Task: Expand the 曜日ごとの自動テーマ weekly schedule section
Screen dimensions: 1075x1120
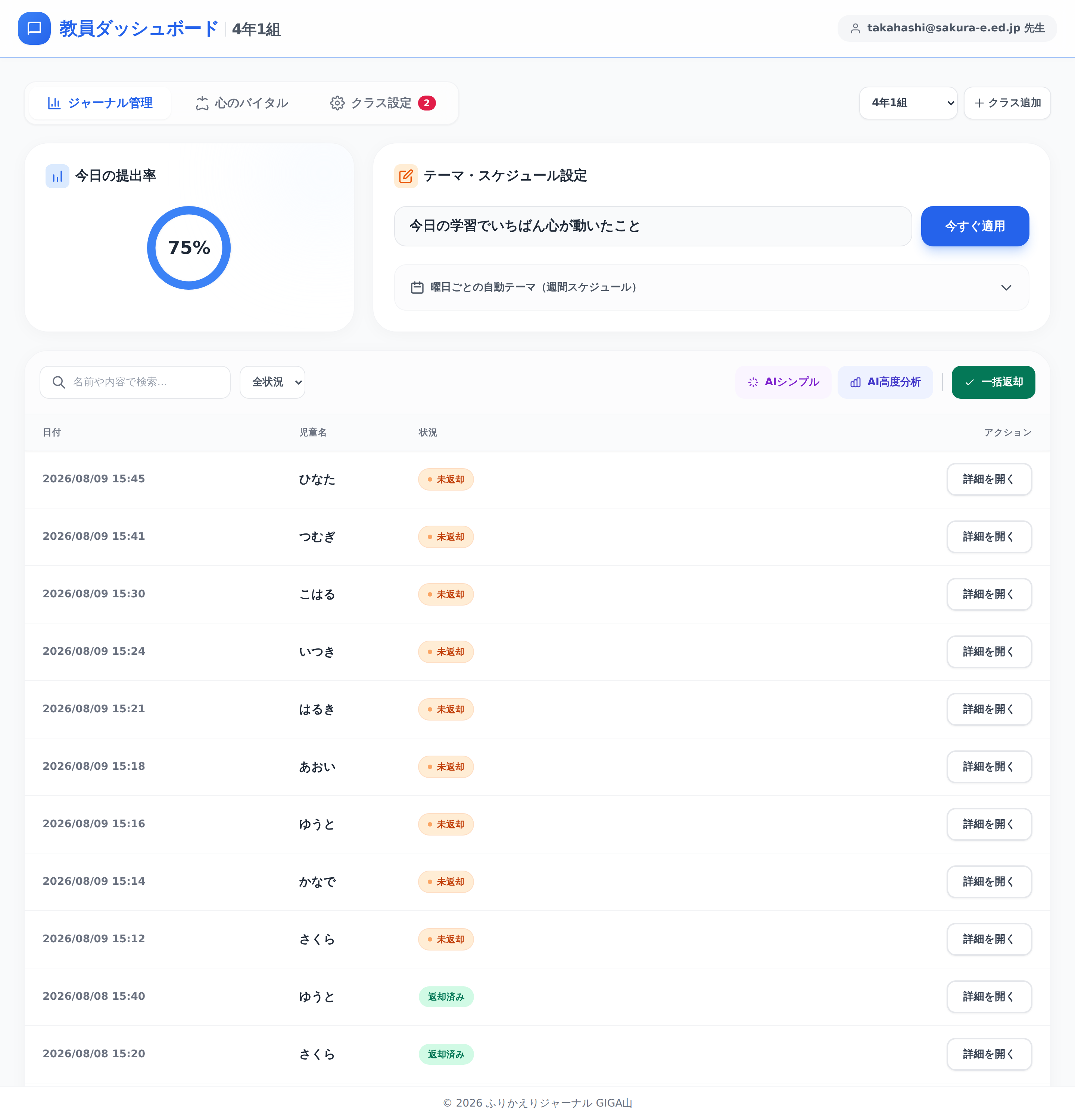Action: pyautogui.click(x=712, y=287)
